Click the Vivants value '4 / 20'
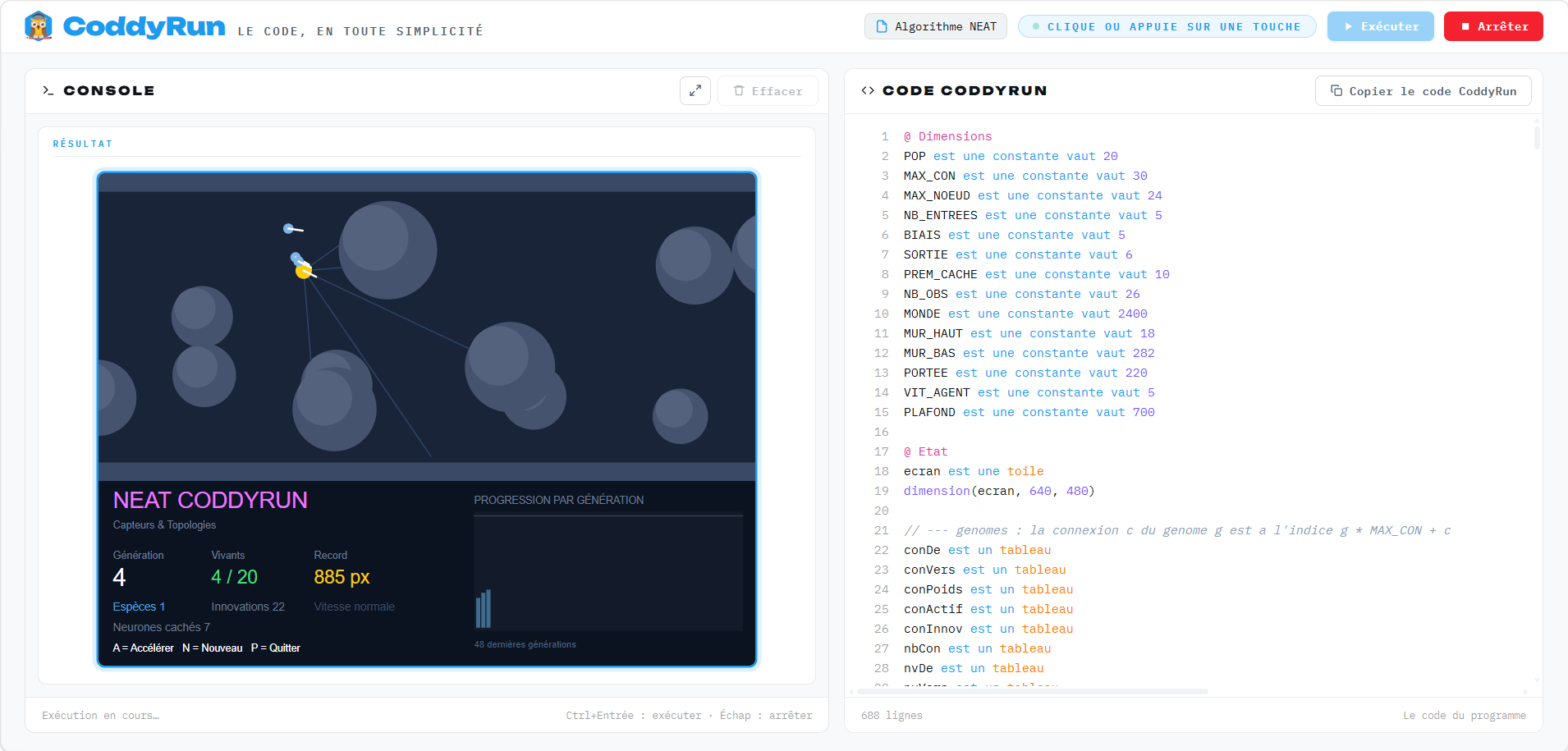1568x751 pixels. pyautogui.click(x=235, y=577)
